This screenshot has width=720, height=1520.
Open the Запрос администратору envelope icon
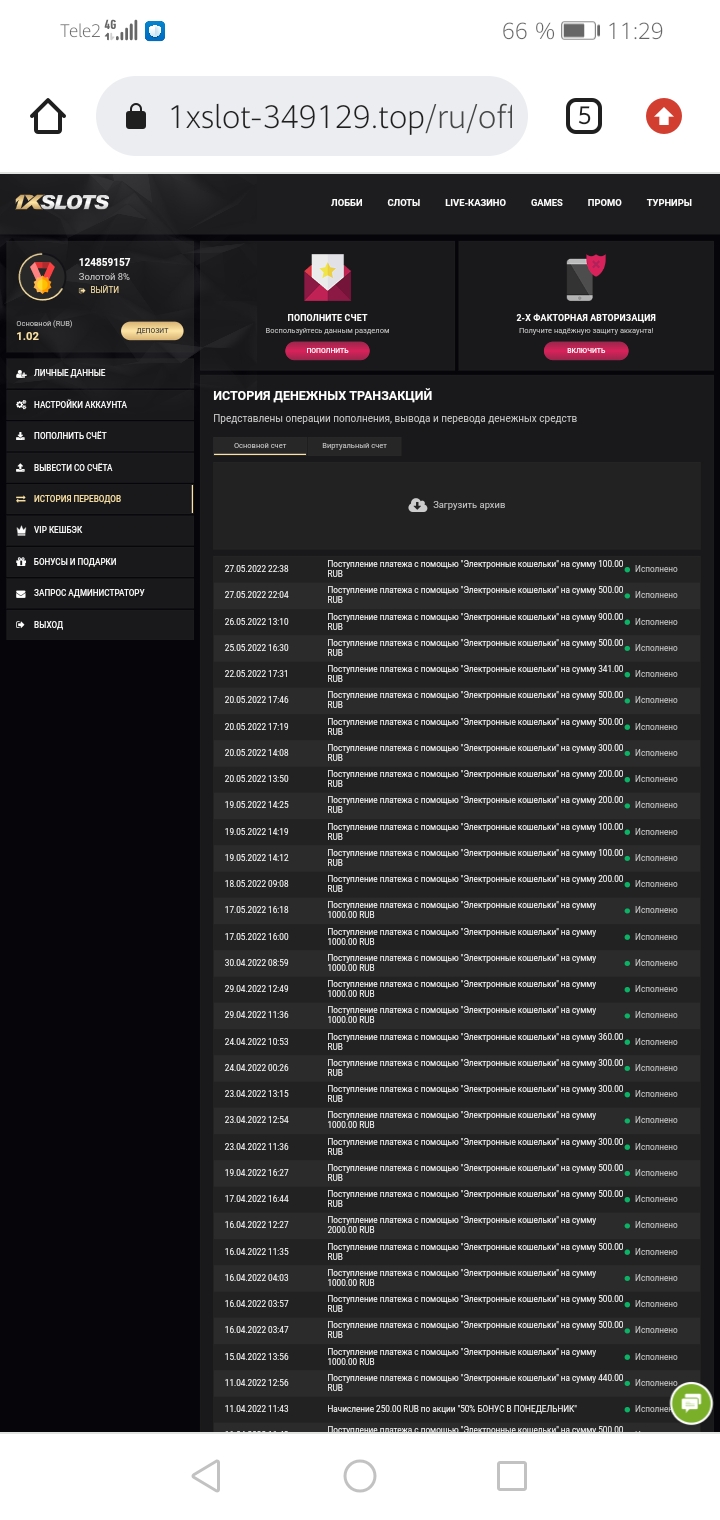point(22,593)
